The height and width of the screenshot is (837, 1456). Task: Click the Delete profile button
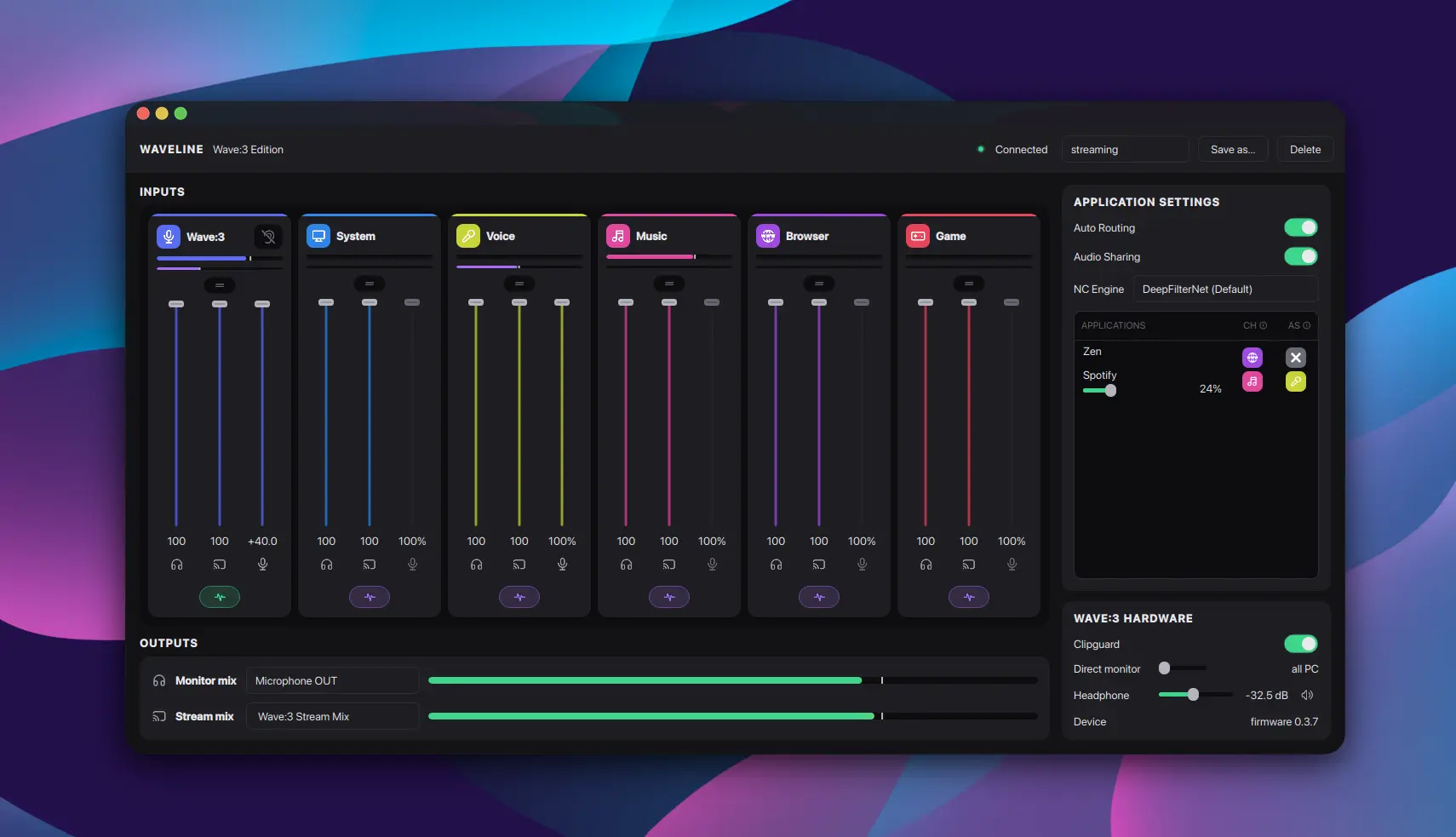[x=1305, y=149]
